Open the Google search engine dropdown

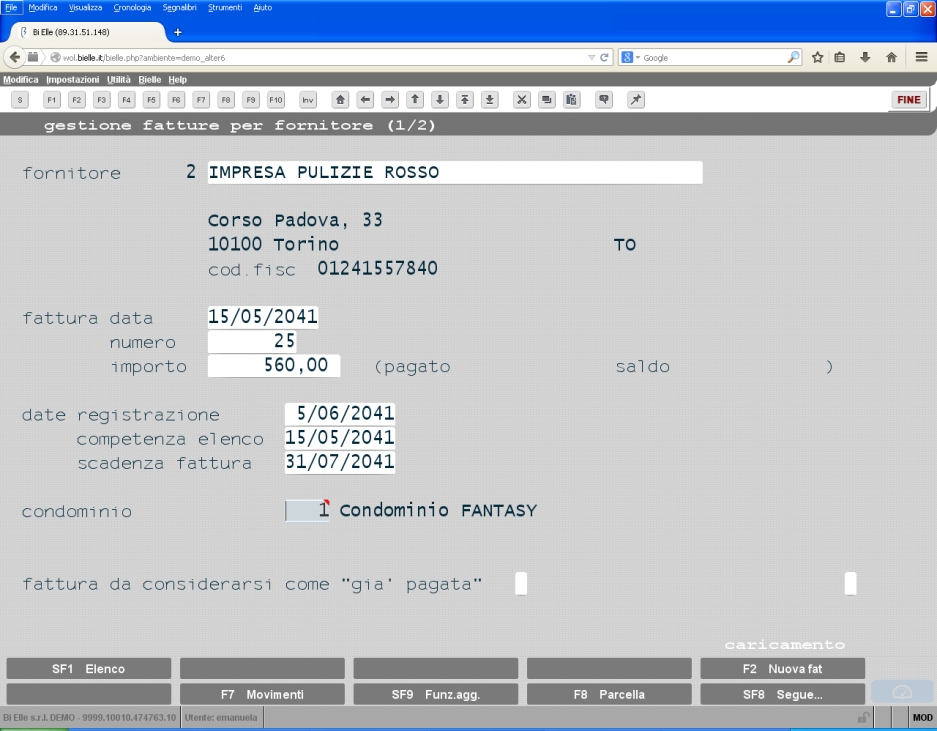(x=630, y=57)
